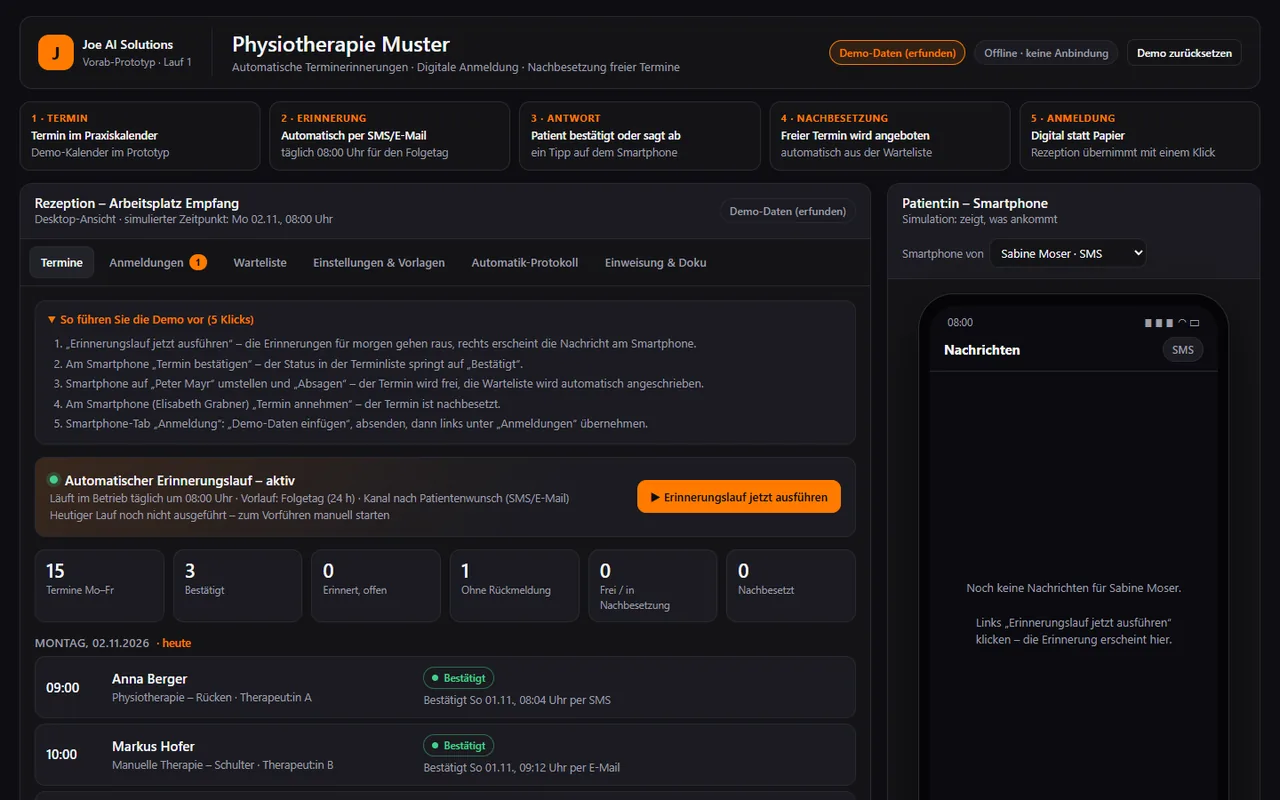The width and height of the screenshot is (1280, 800).
Task: Open the Anmeldungen tab
Action: 158,262
